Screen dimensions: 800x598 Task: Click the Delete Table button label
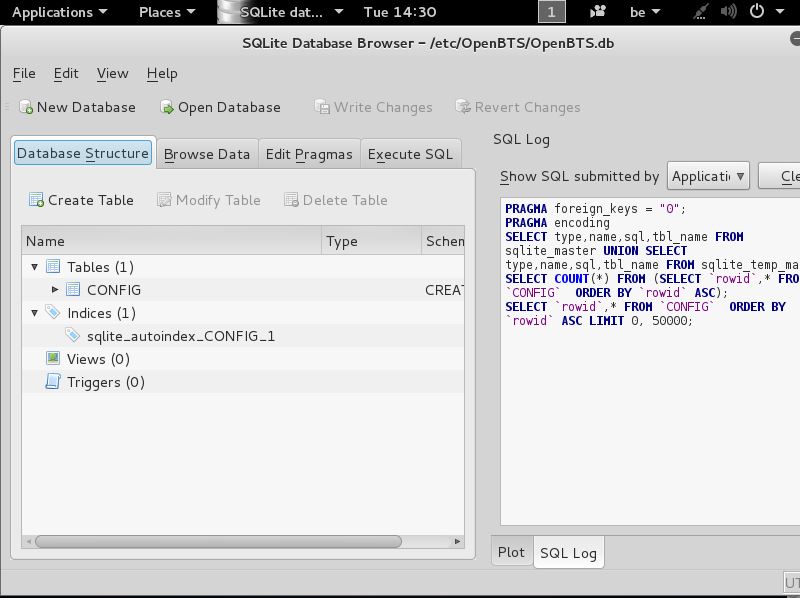click(x=345, y=200)
